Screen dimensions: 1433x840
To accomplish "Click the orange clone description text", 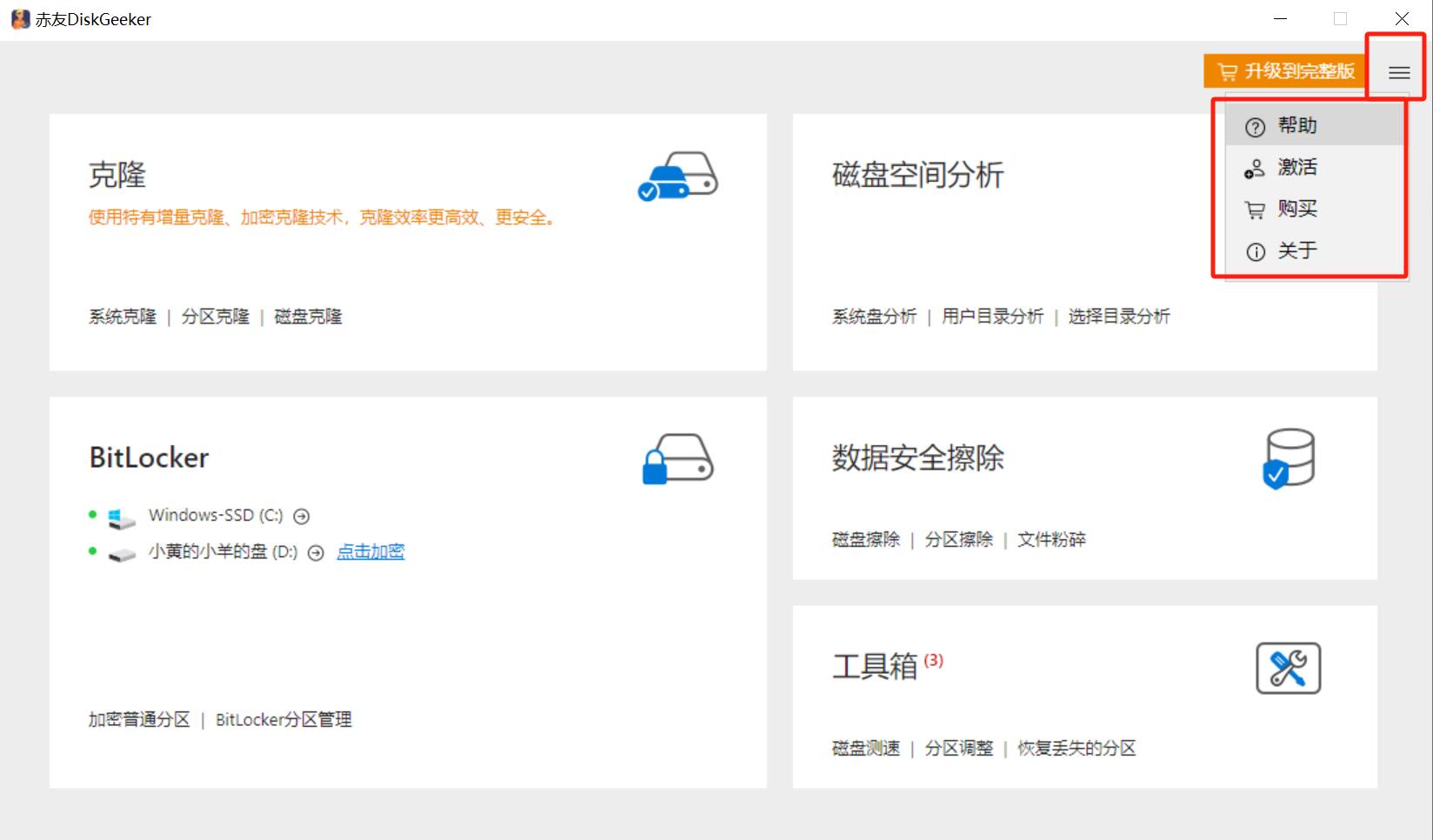I will 323,217.
